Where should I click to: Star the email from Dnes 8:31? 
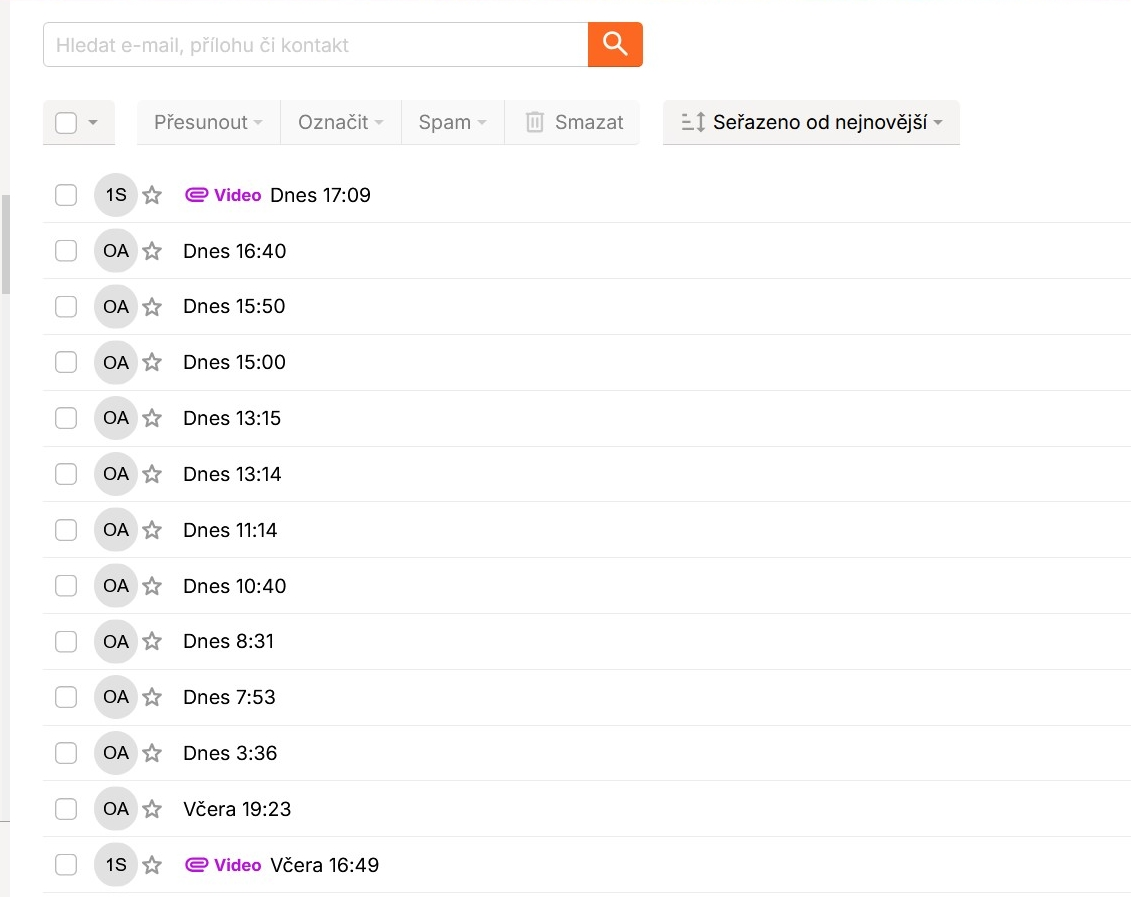tap(151, 641)
